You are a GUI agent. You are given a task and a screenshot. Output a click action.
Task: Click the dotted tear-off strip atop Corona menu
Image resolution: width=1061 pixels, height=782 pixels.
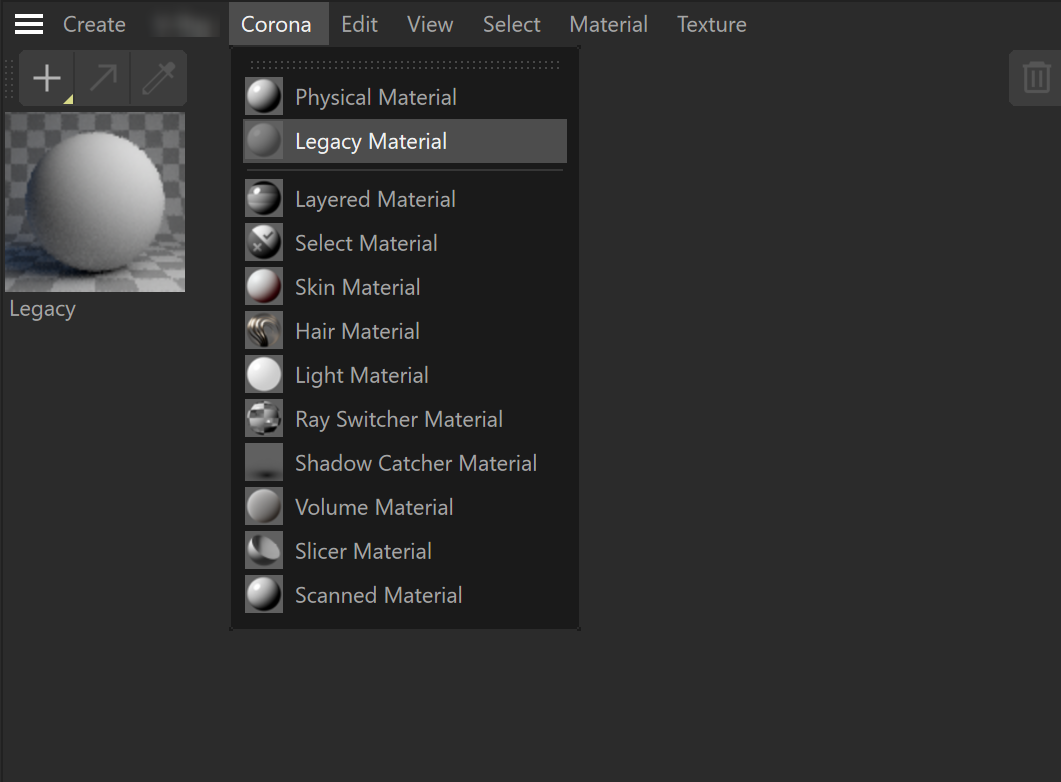[405, 65]
